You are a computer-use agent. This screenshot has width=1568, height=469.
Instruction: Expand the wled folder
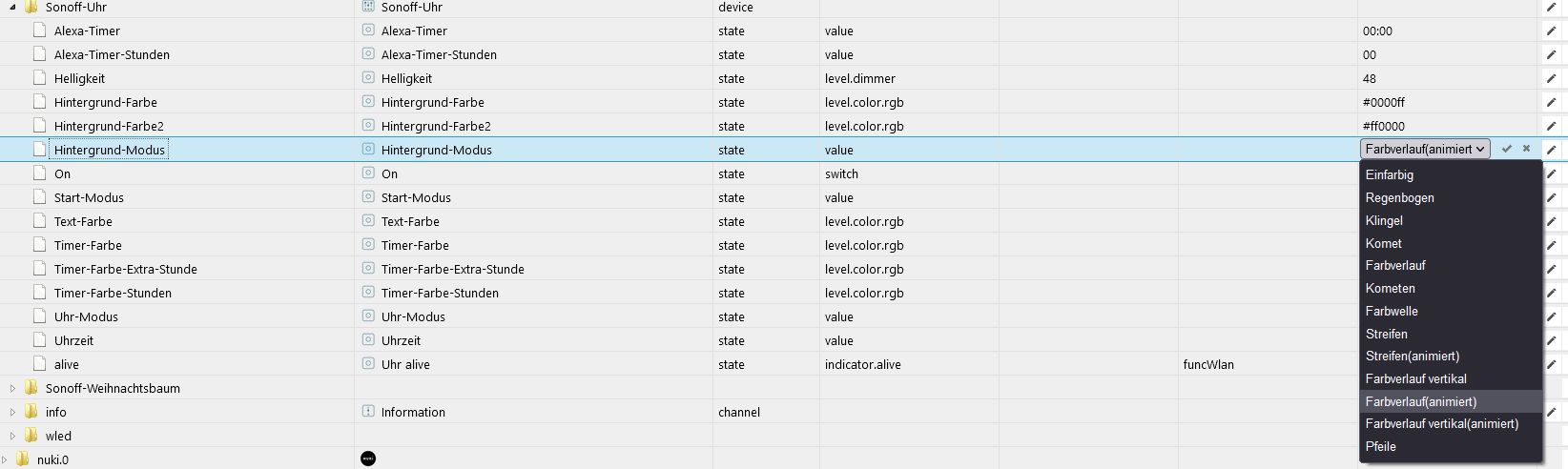coord(12,436)
